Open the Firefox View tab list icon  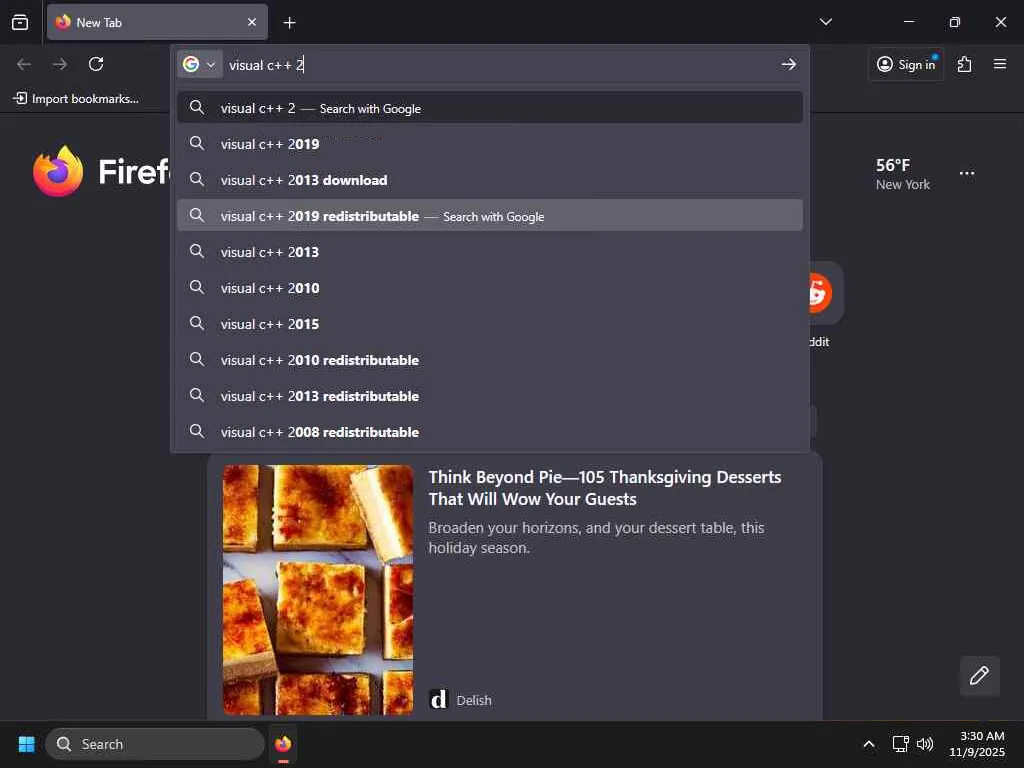pyautogui.click(x=20, y=22)
